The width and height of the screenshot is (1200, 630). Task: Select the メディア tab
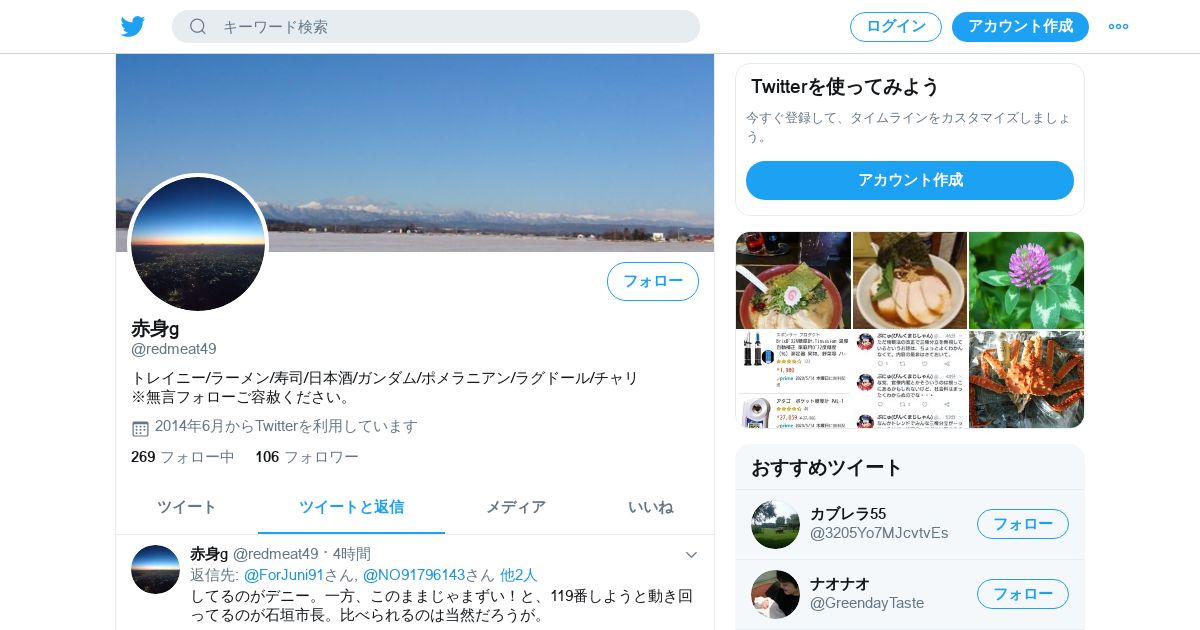point(516,507)
